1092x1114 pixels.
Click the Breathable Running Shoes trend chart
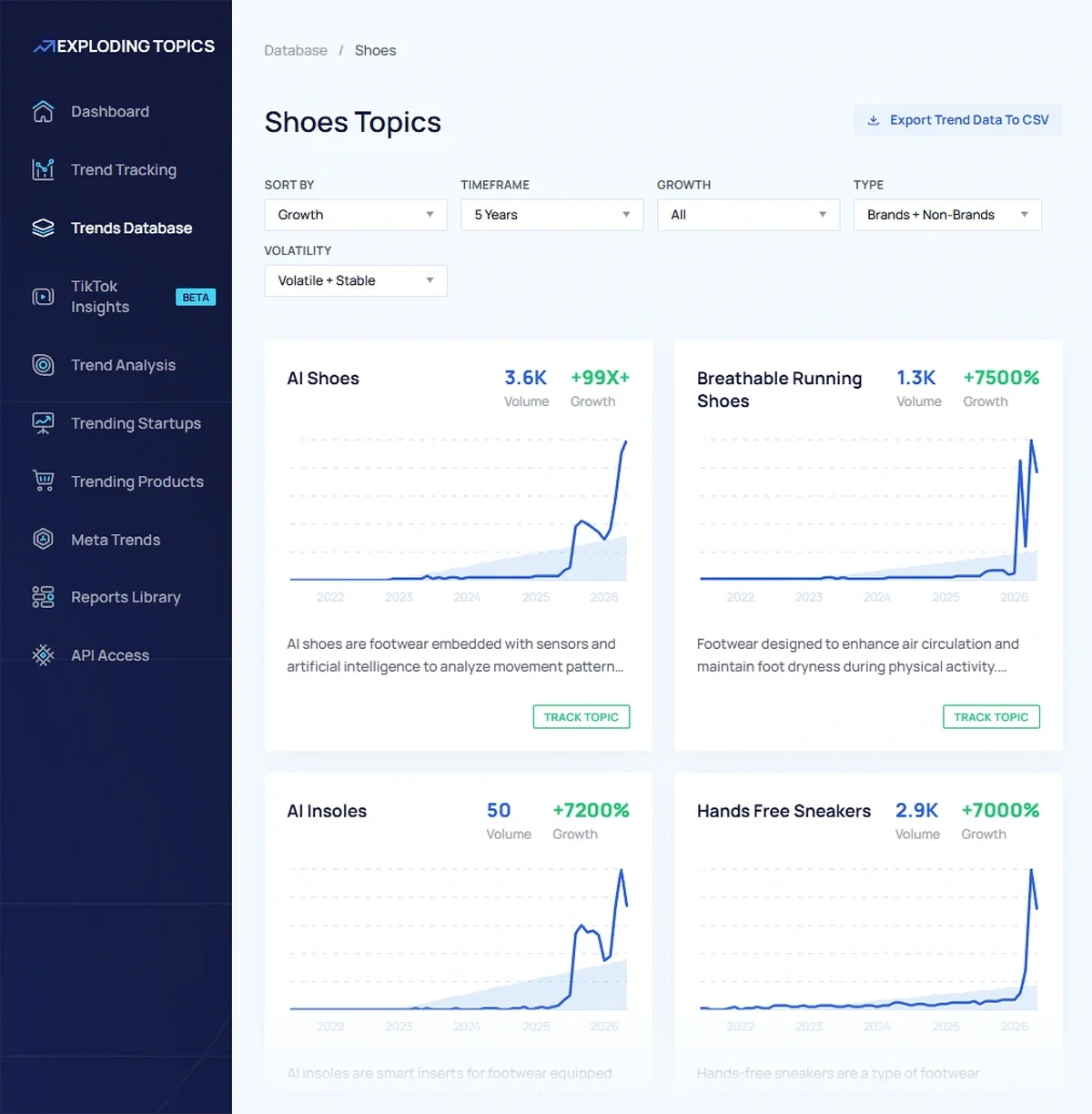(868, 510)
